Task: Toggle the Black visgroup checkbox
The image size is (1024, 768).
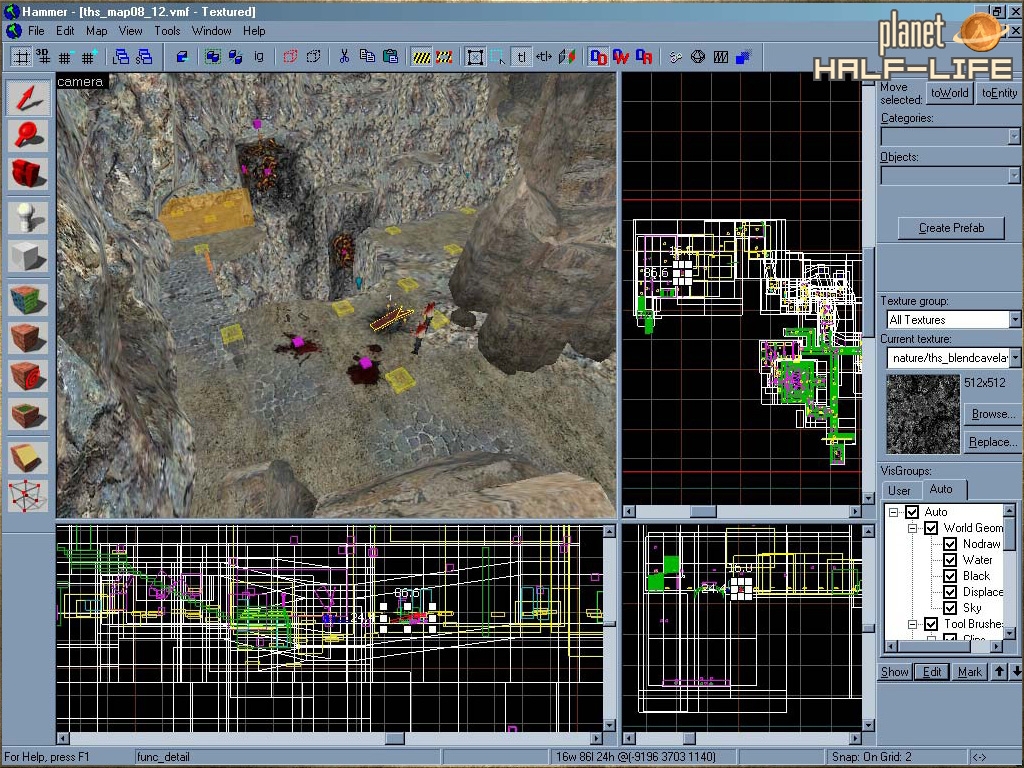Action: click(x=950, y=576)
